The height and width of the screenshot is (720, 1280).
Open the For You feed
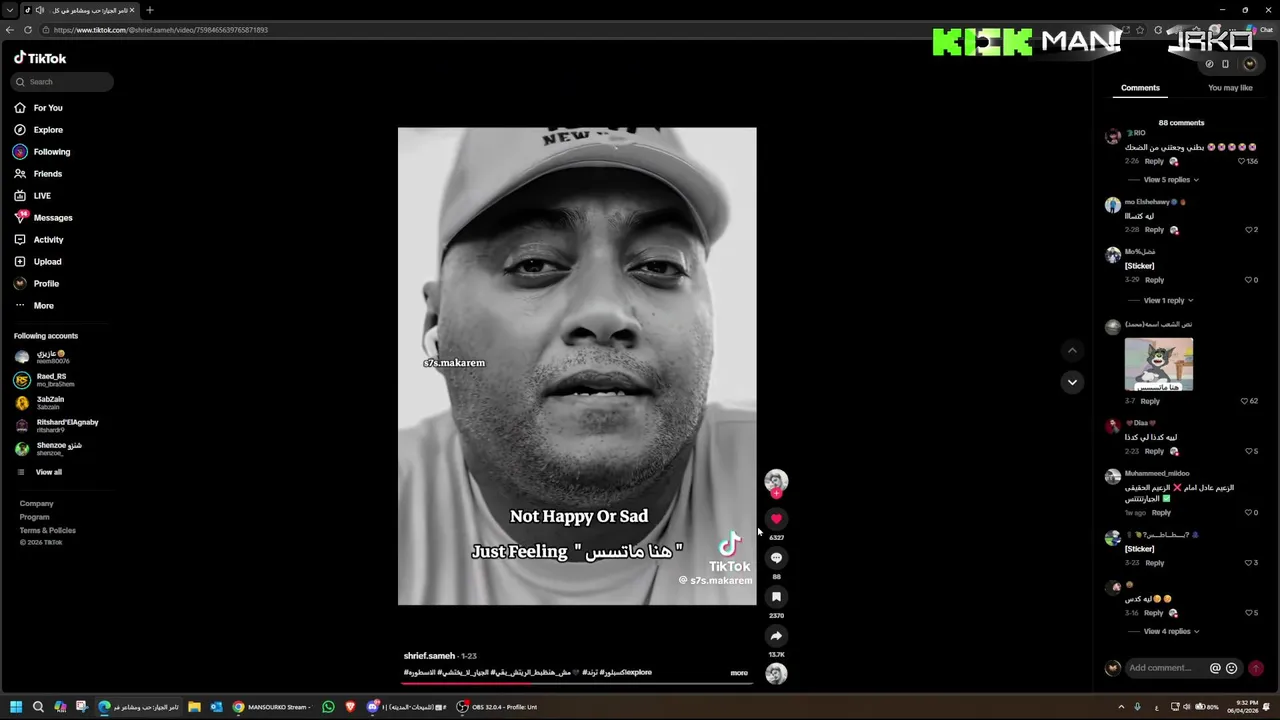pyautogui.click(x=38, y=108)
